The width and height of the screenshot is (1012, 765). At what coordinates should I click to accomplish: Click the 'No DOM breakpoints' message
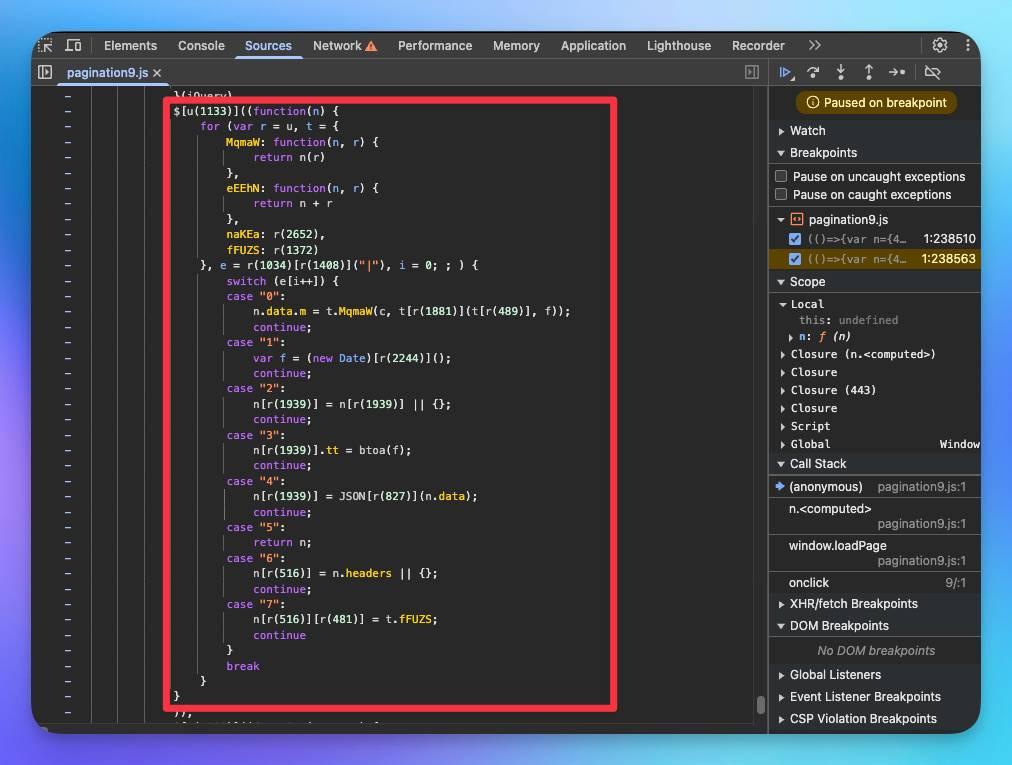click(x=876, y=651)
